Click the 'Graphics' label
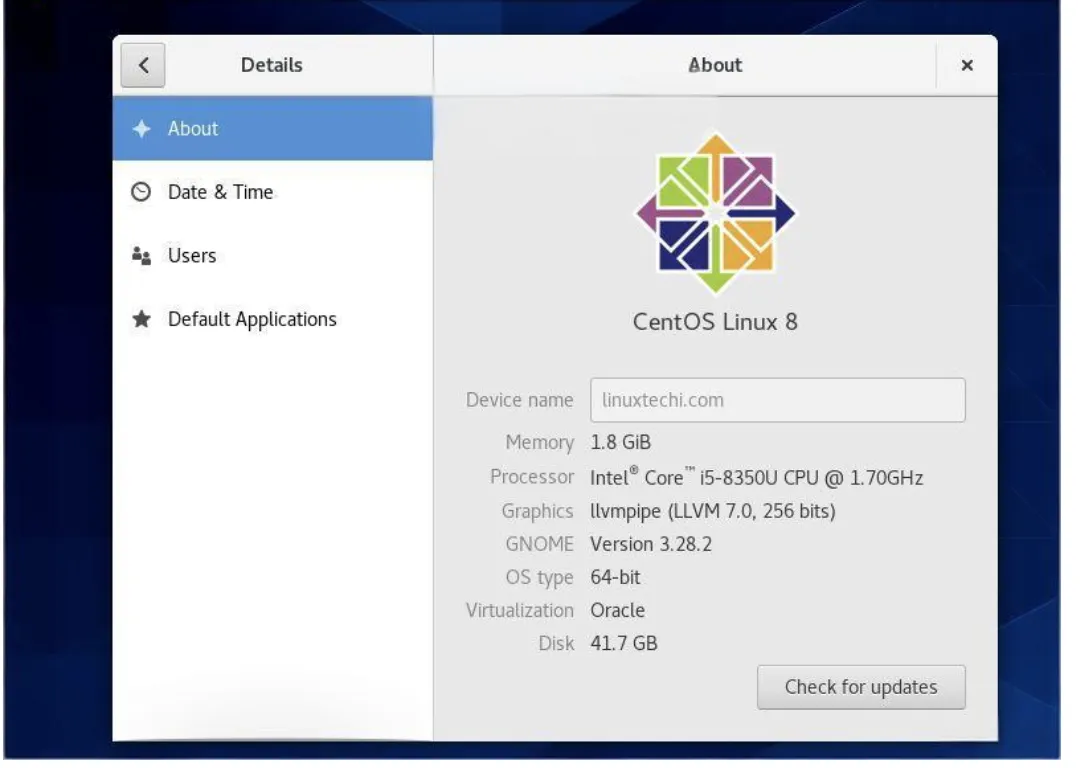Viewport: 1080px width, 768px height. 537,511
